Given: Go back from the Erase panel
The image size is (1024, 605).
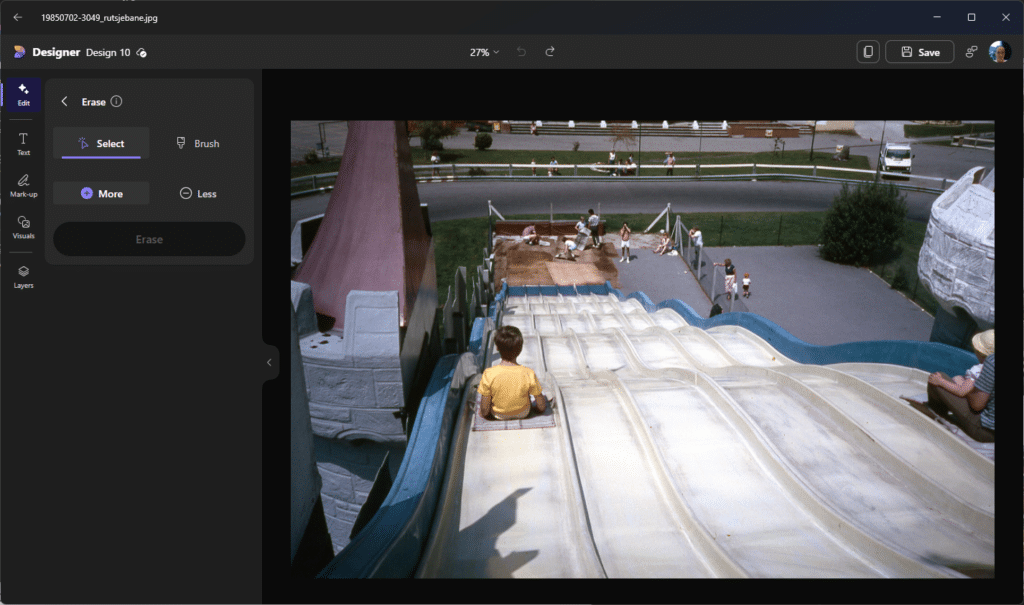Looking at the screenshot, I should pos(65,101).
